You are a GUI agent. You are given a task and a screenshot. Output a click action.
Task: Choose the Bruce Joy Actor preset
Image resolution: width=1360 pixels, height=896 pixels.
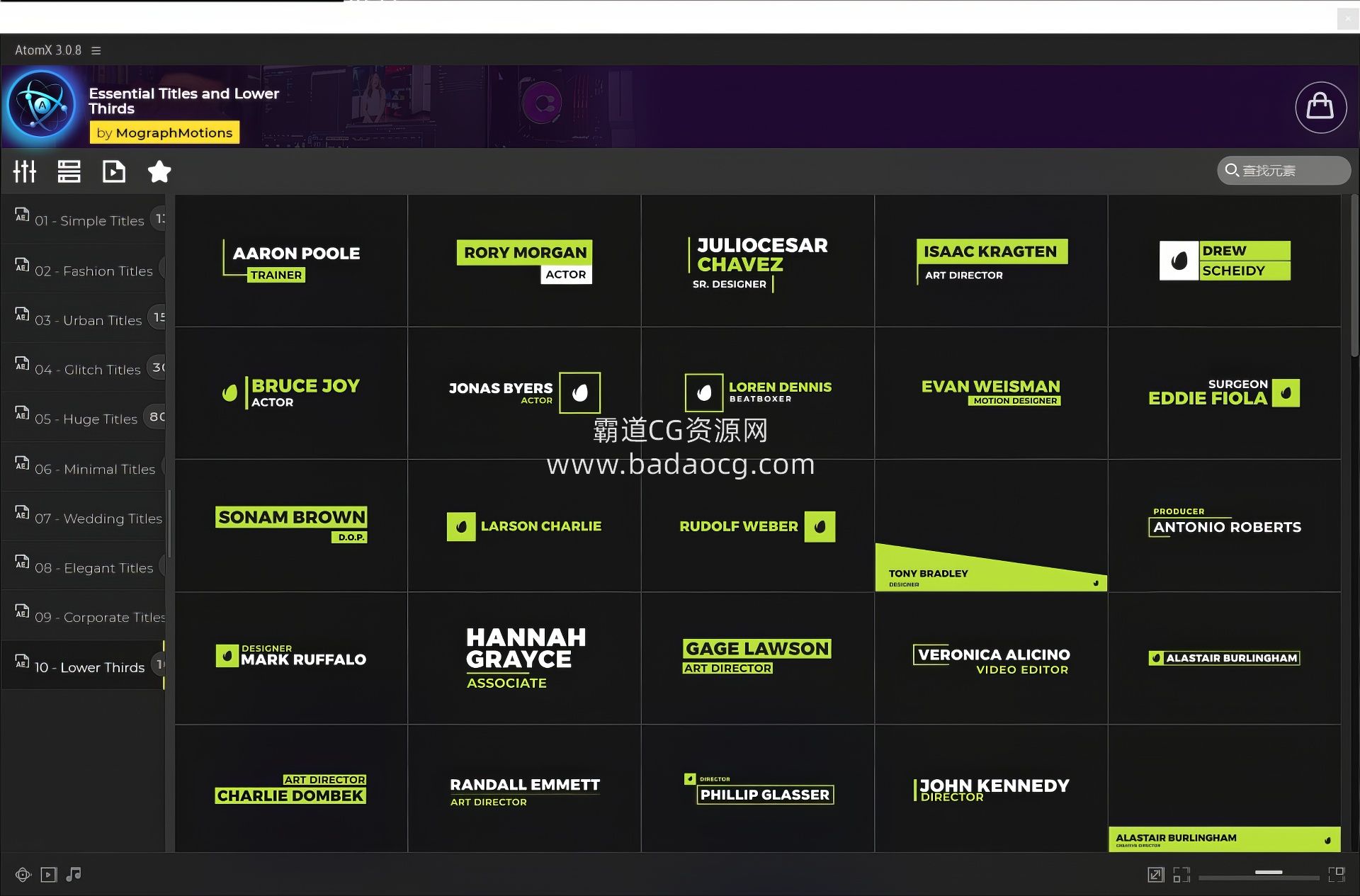pos(291,393)
